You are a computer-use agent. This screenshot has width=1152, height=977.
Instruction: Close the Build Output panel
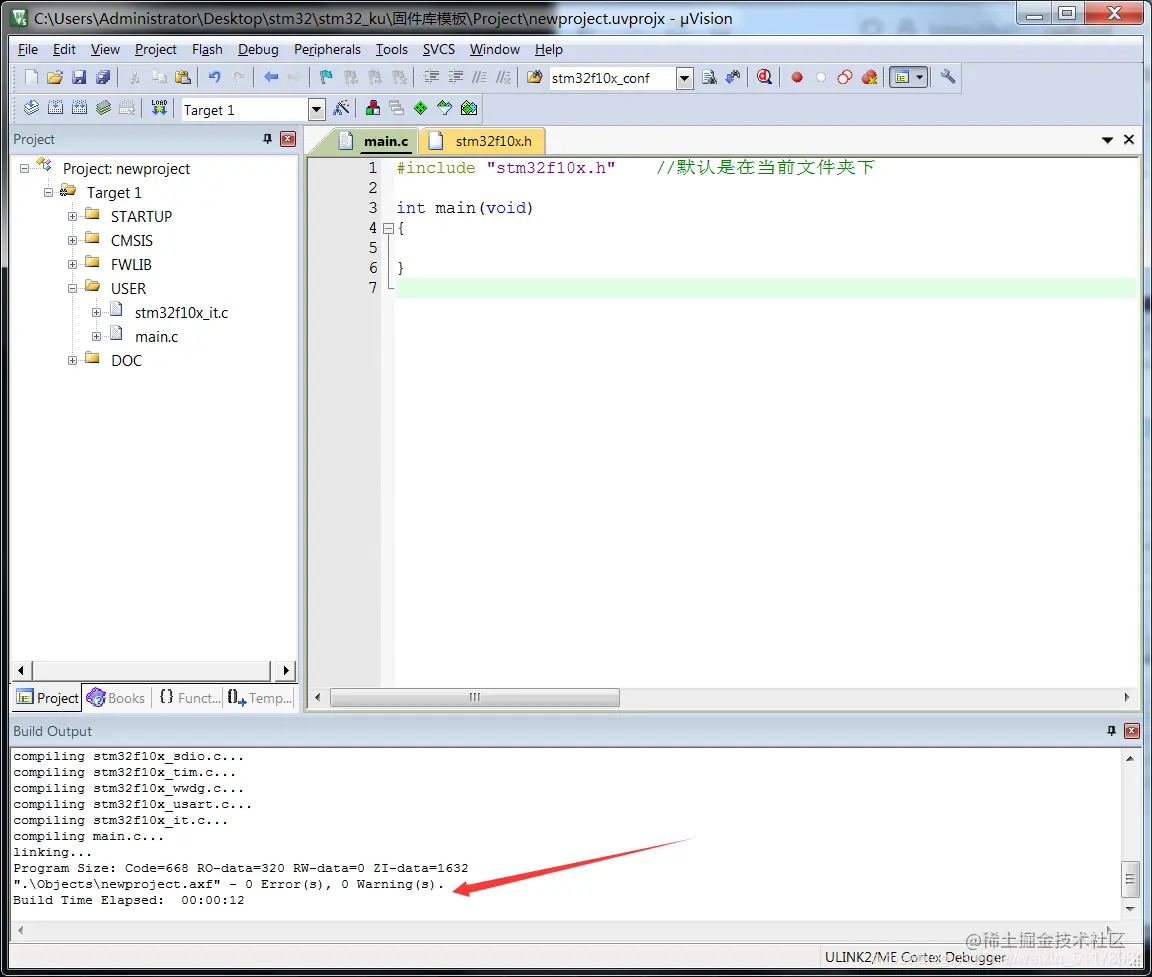(1132, 731)
